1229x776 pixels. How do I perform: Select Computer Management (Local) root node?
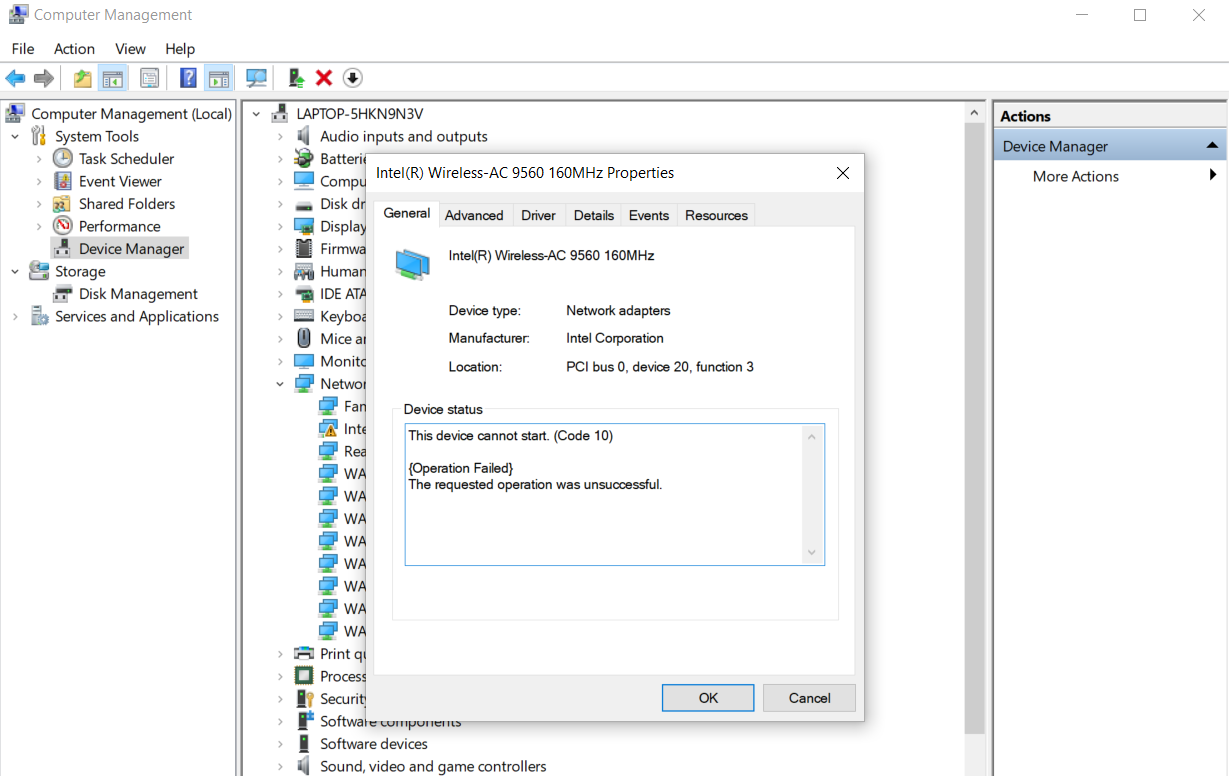click(x=131, y=114)
